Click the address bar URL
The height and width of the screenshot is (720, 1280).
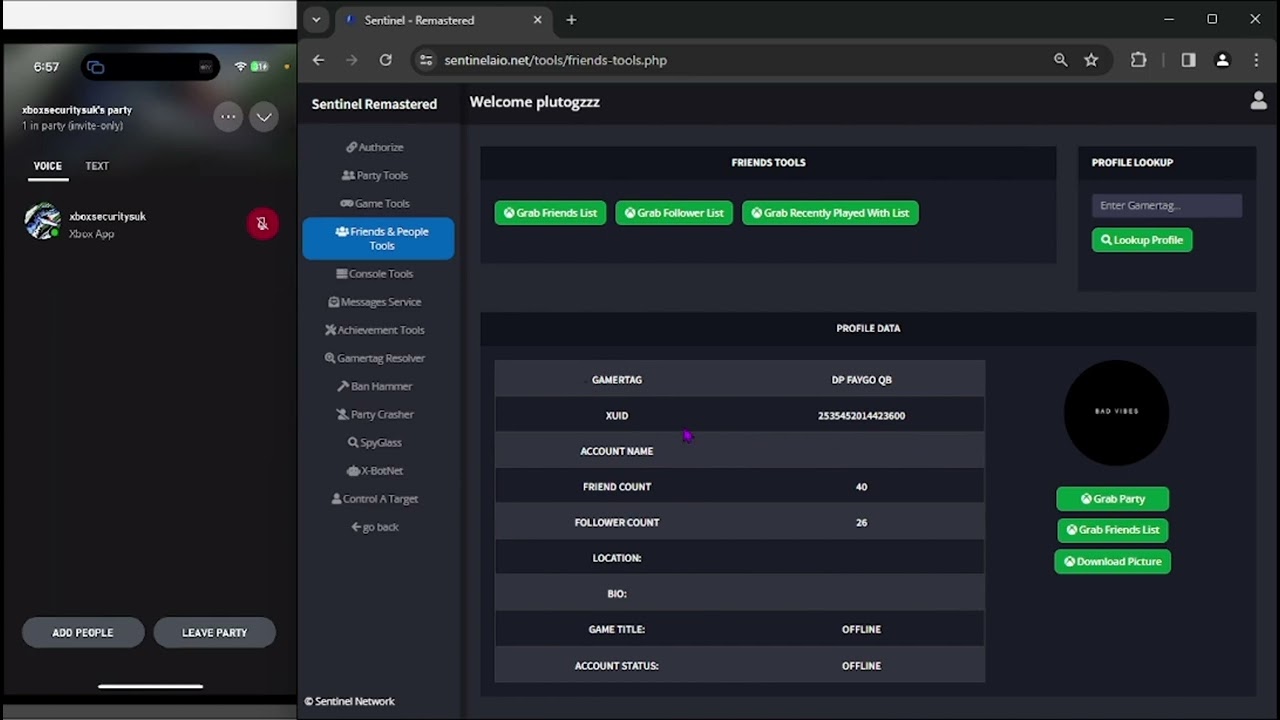[x=555, y=60]
